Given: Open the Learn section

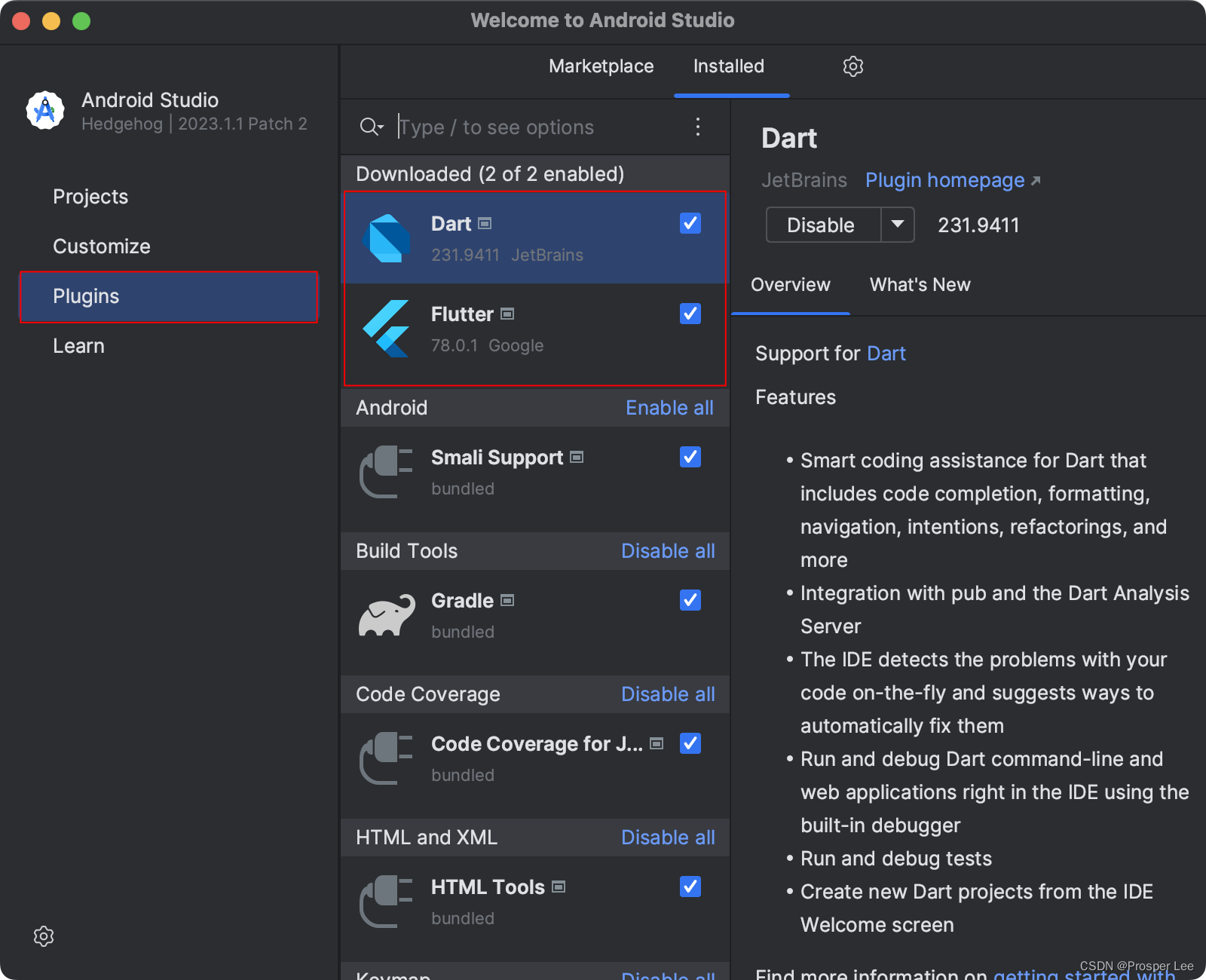Looking at the screenshot, I should tap(78, 346).
